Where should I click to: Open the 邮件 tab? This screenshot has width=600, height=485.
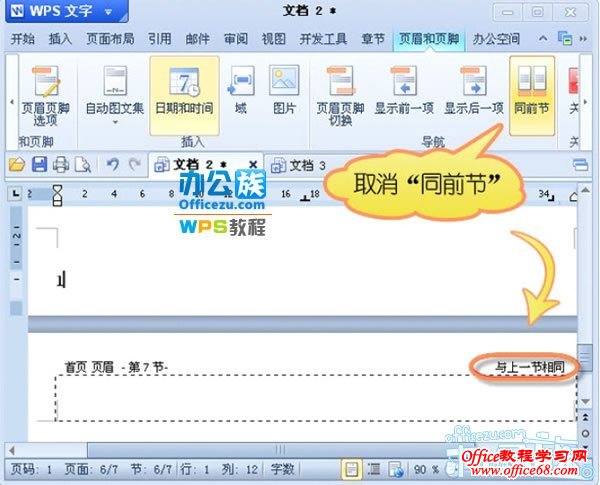pos(197,39)
